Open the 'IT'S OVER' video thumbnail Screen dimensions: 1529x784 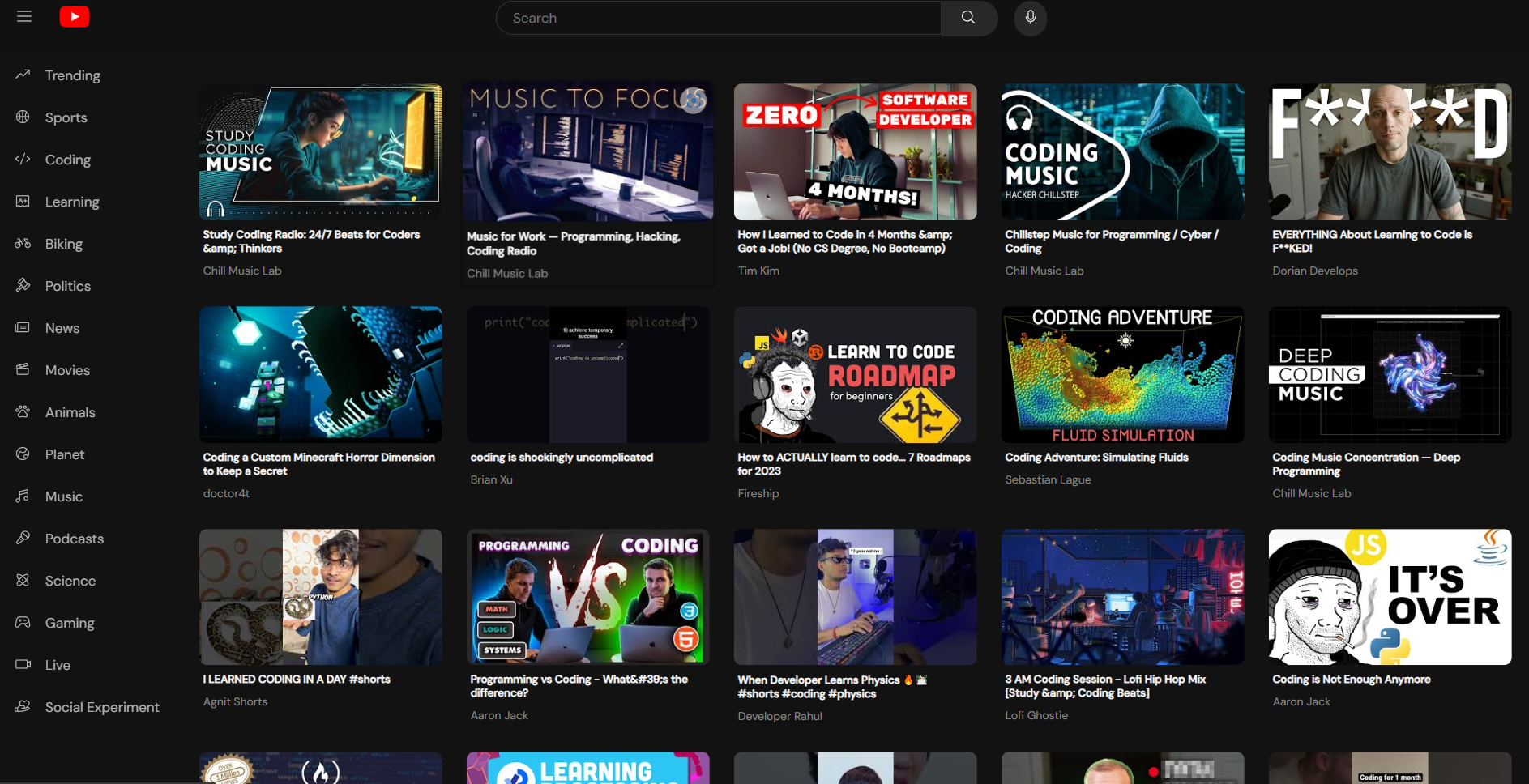1390,597
